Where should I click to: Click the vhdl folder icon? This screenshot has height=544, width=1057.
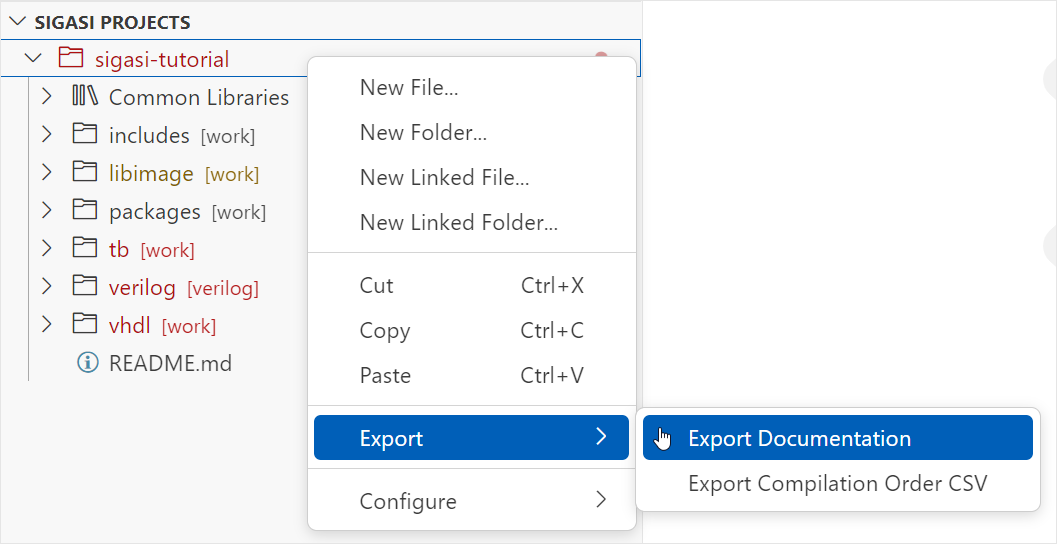click(x=85, y=326)
